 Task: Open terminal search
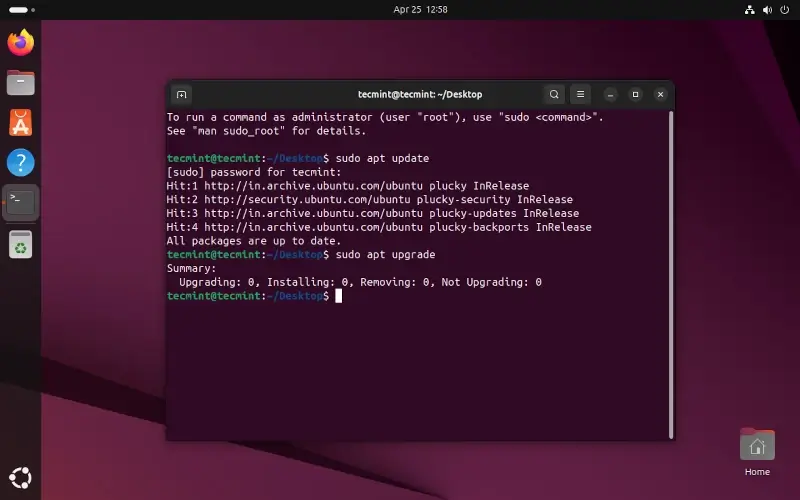pos(554,94)
